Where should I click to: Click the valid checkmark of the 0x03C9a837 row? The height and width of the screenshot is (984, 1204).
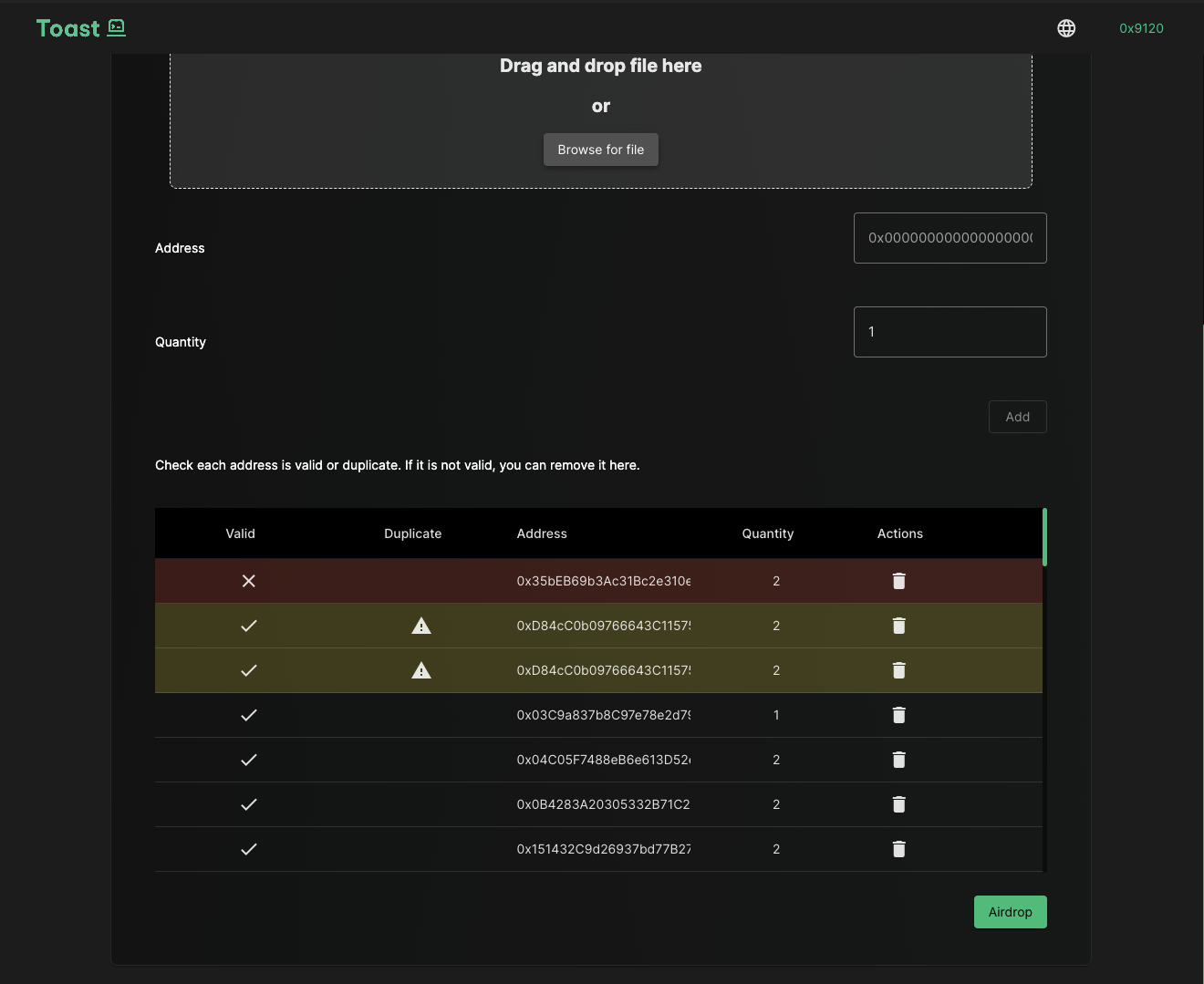(248, 715)
